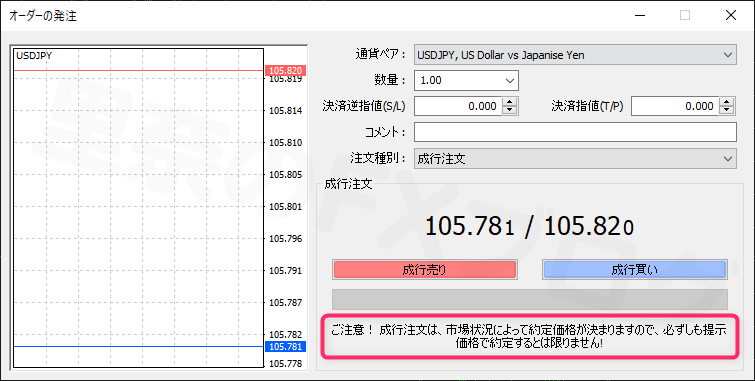Click the 105.801 axis price label
This screenshot has width=755, height=381.
[286, 207]
